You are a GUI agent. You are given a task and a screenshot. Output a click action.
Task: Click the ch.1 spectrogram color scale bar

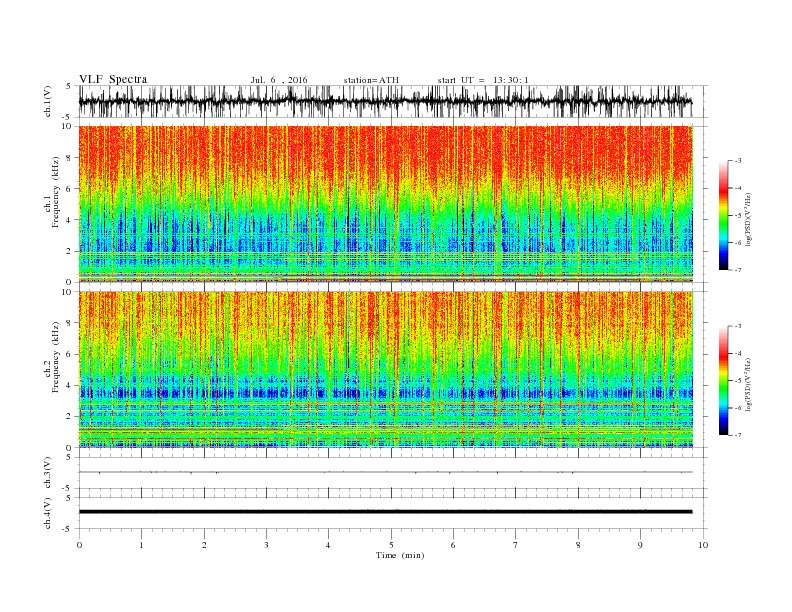[723, 215]
